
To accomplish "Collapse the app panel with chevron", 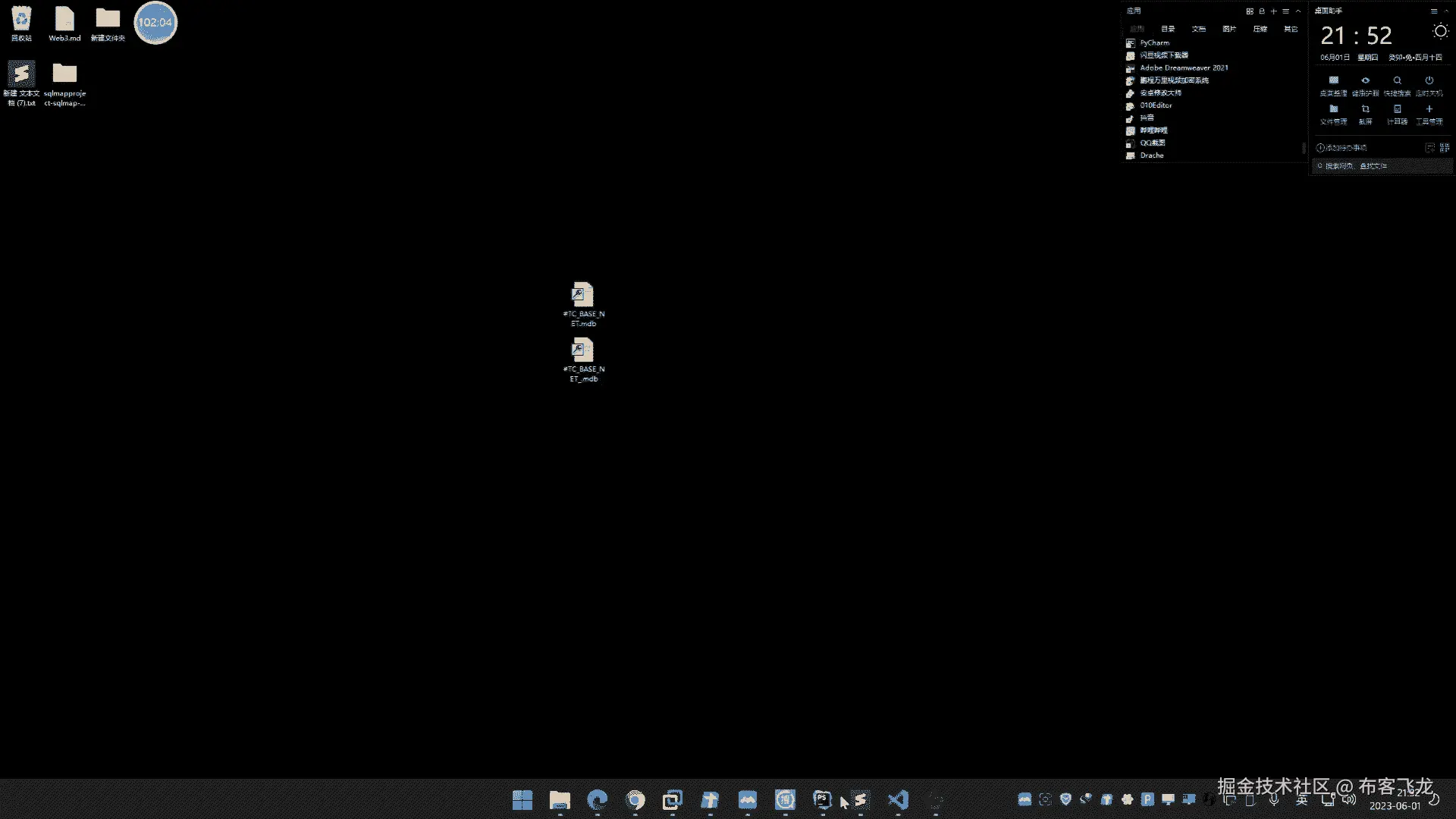I will (x=1298, y=11).
